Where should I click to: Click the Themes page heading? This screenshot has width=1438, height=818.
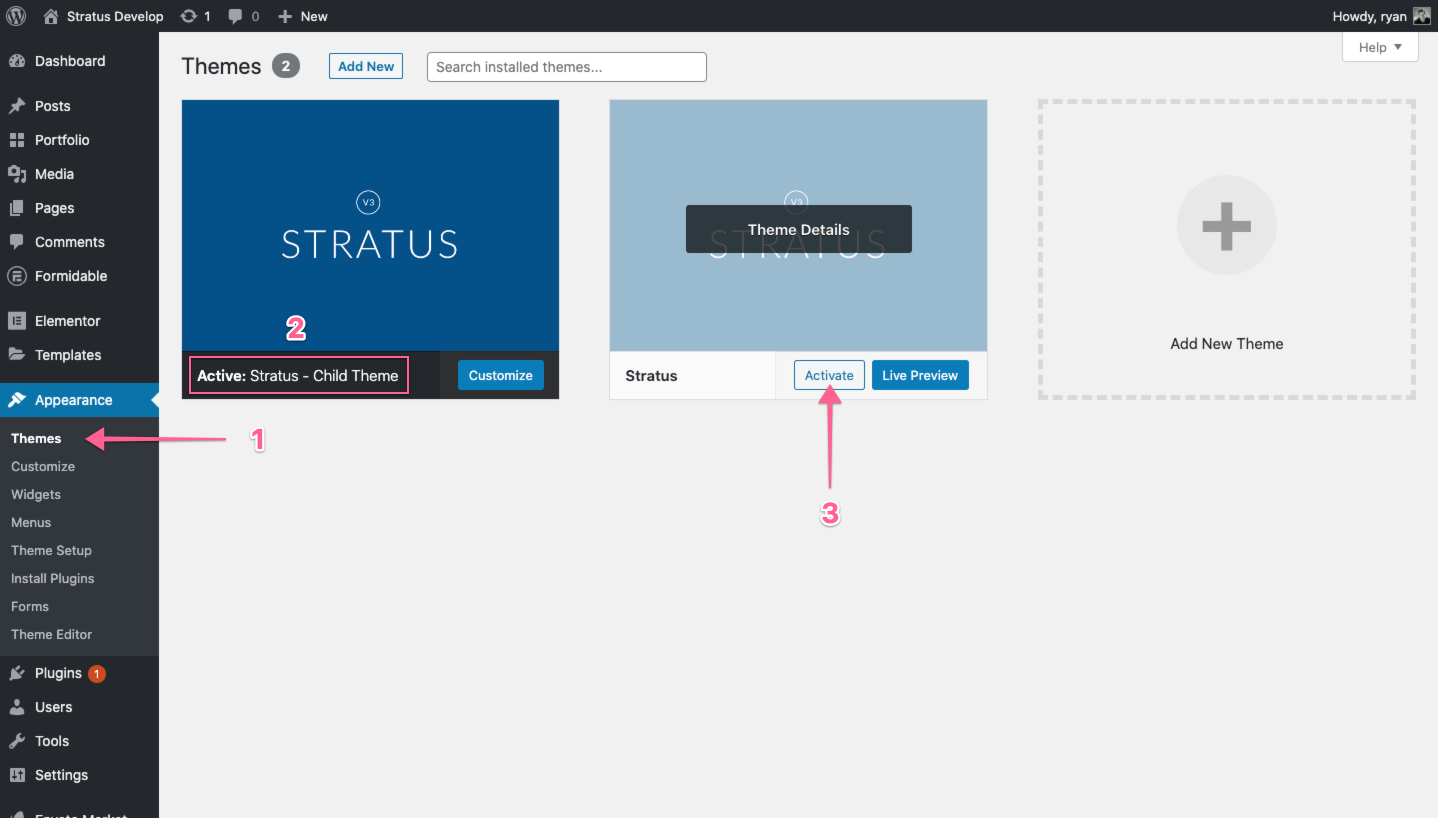coord(221,66)
